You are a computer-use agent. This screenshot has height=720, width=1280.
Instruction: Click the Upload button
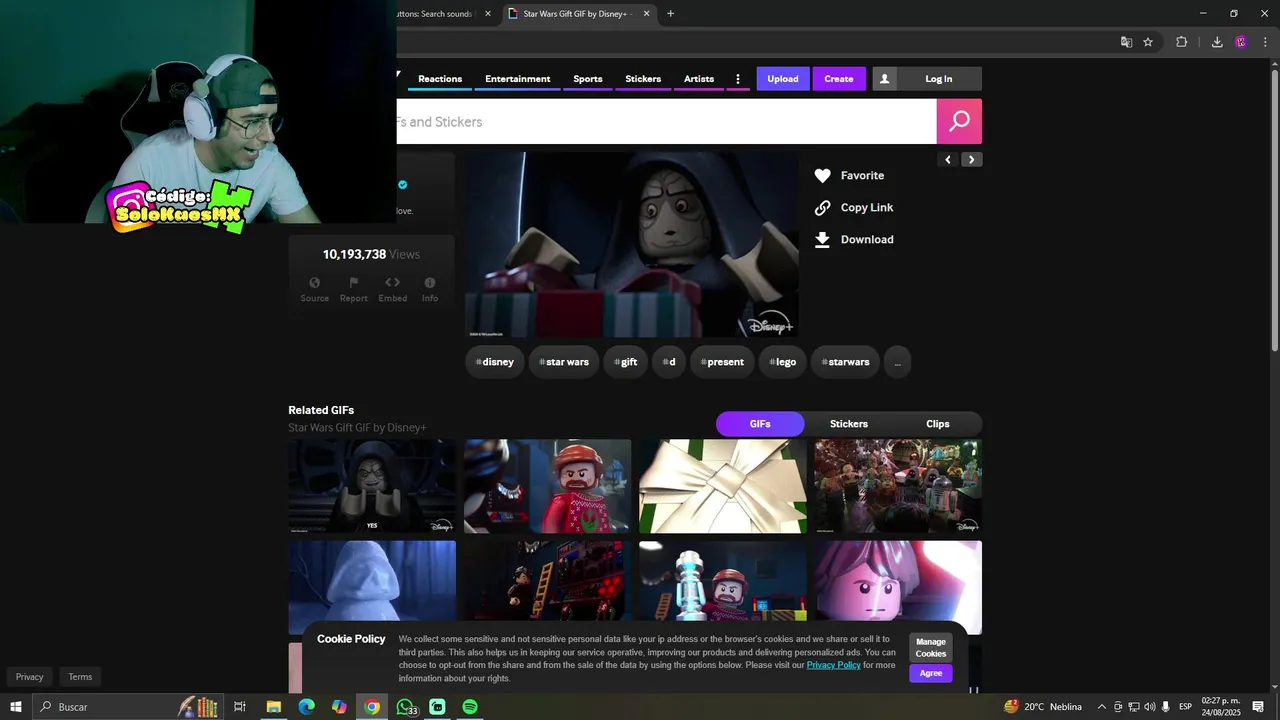(x=783, y=79)
